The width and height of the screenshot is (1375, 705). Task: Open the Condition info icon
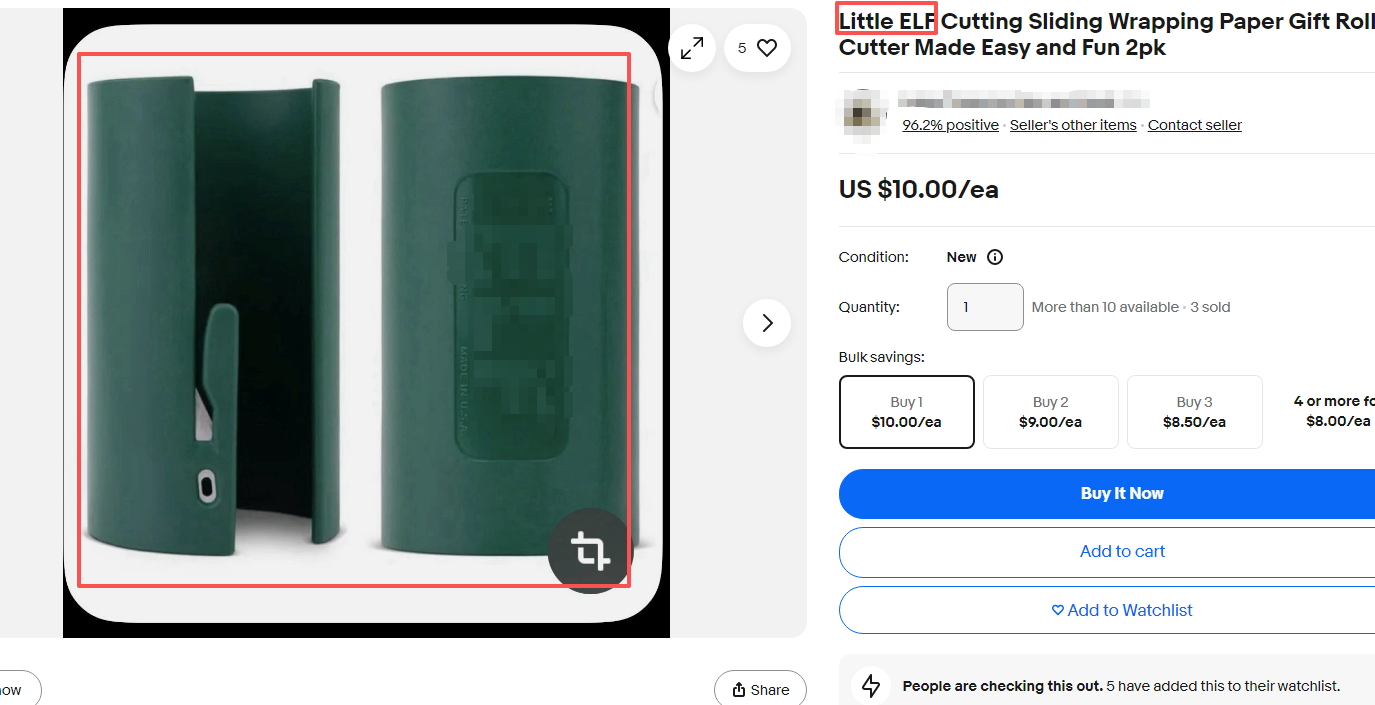tap(995, 257)
